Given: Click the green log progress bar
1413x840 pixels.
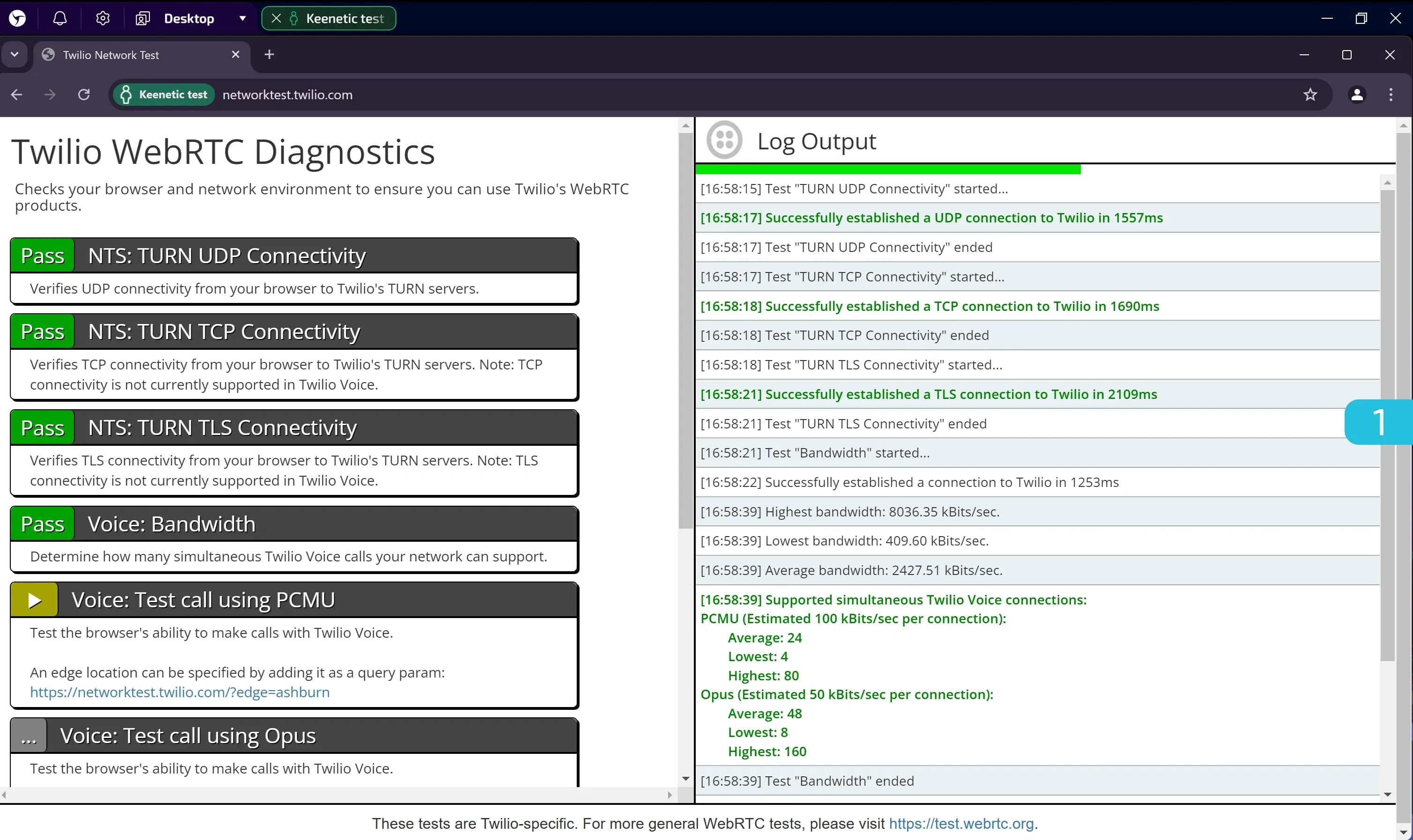Looking at the screenshot, I should point(887,169).
